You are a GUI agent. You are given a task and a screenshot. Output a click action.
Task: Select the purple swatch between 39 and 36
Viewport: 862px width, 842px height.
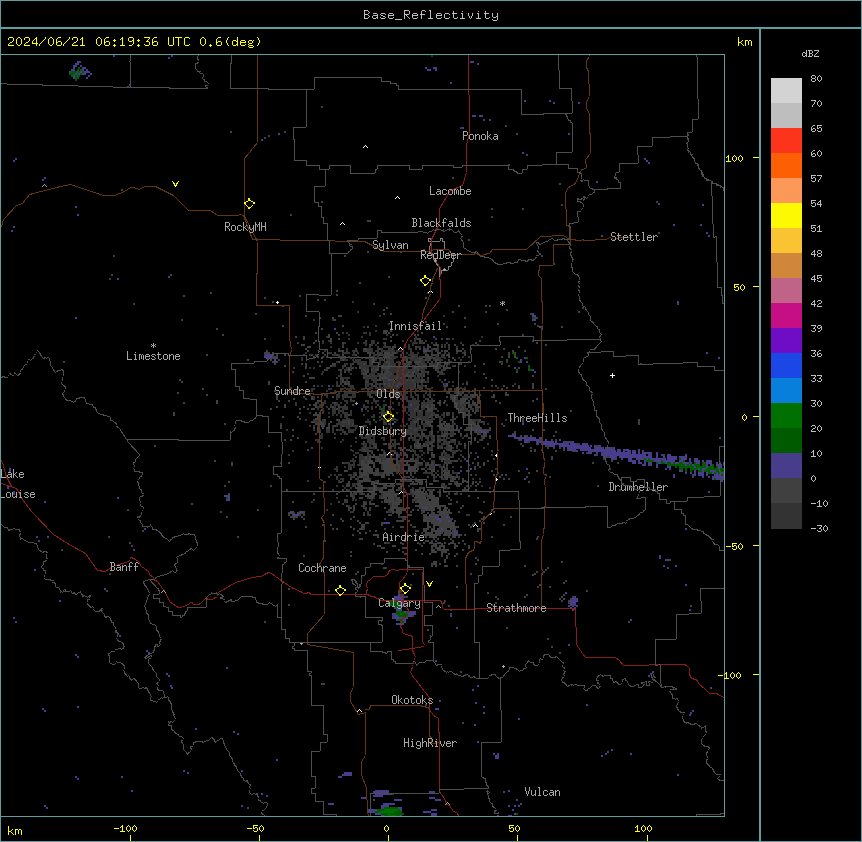[786, 341]
